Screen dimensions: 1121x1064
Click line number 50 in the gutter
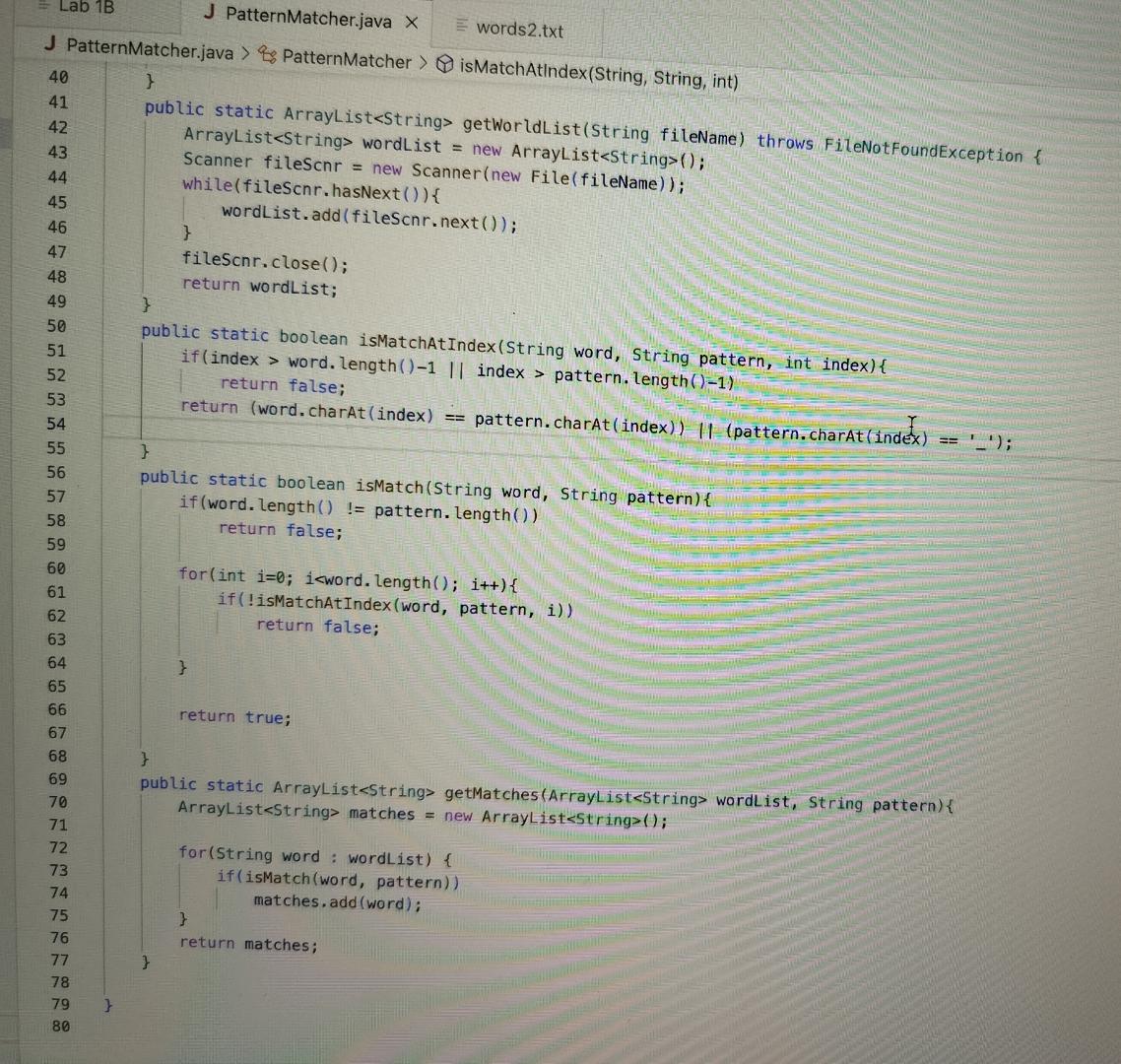click(x=57, y=326)
